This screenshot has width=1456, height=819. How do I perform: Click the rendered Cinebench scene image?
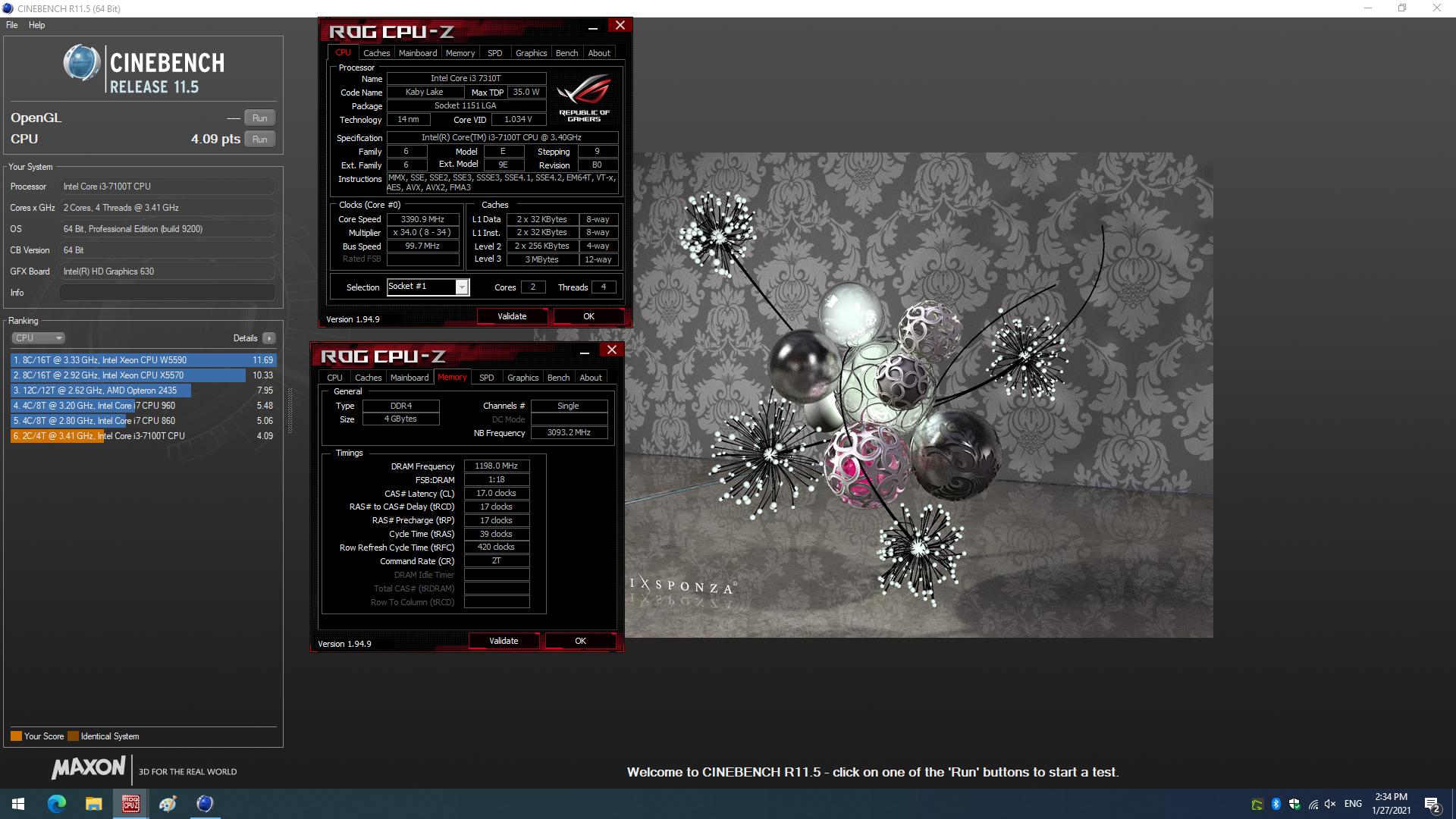pos(919,395)
